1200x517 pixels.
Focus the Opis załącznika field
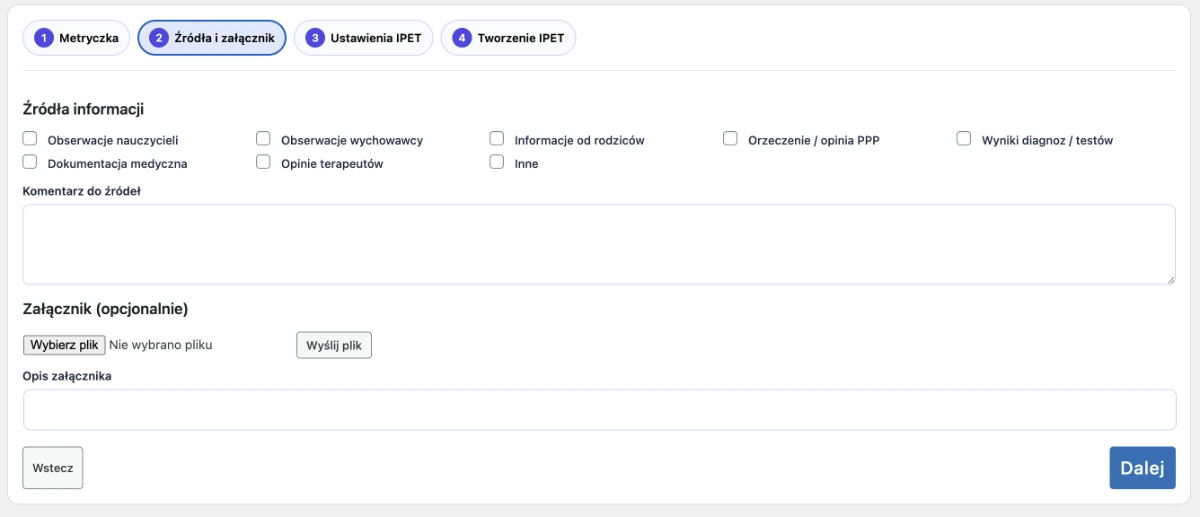[x=598, y=410]
